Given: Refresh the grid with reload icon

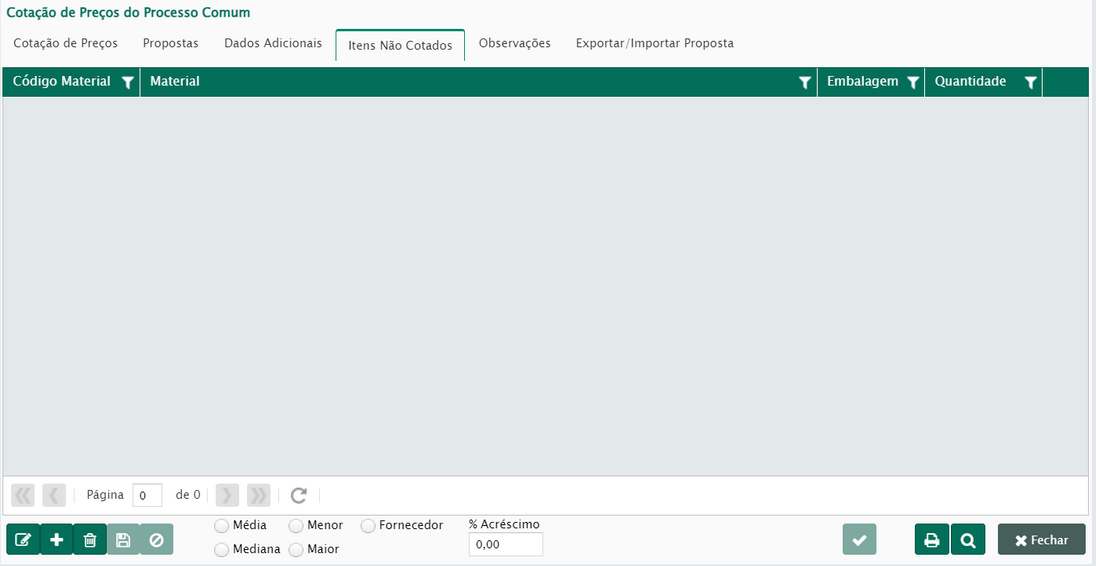Looking at the screenshot, I should click(x=298, y=495).
